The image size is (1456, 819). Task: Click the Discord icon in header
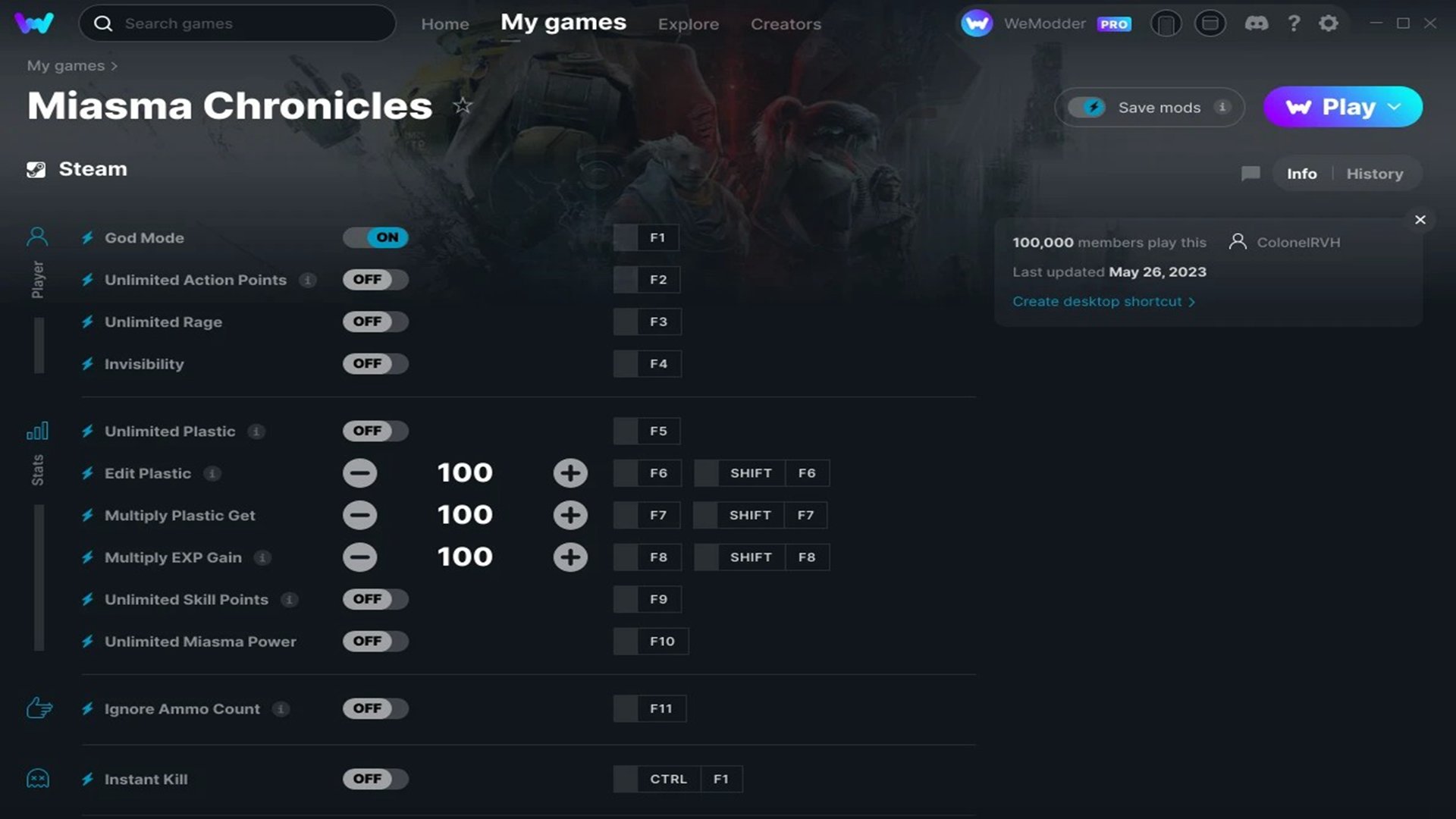pyautogui.click(x=1256, y=24)
